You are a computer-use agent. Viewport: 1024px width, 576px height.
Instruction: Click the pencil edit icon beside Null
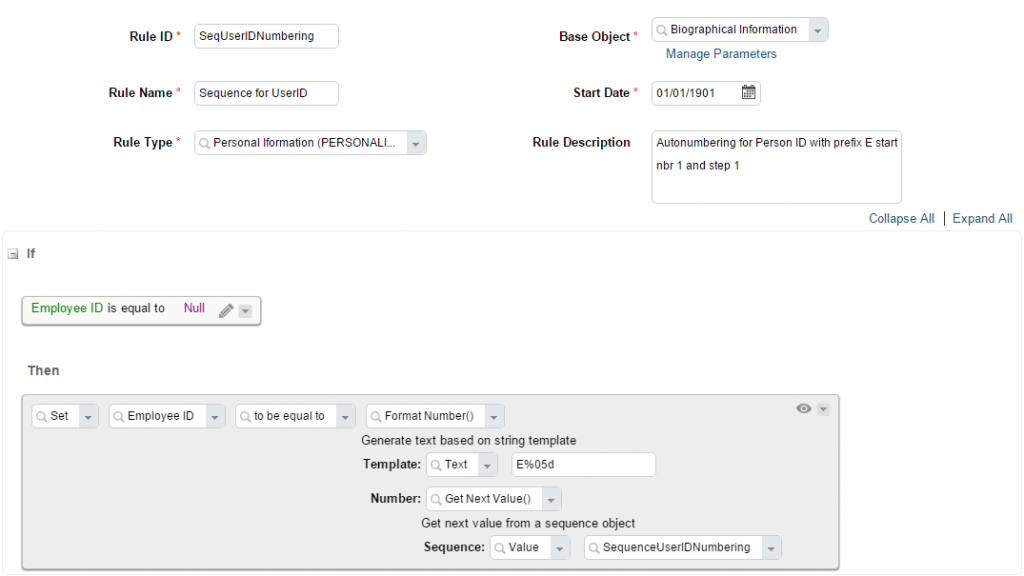(226, 311)
